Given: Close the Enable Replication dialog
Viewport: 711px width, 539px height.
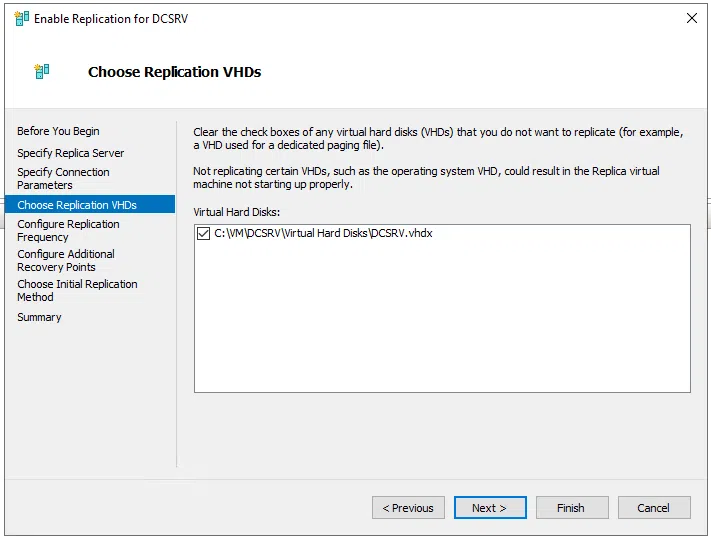Looking at the screenshot, I should pyautogui.click(x=691, y=18).
